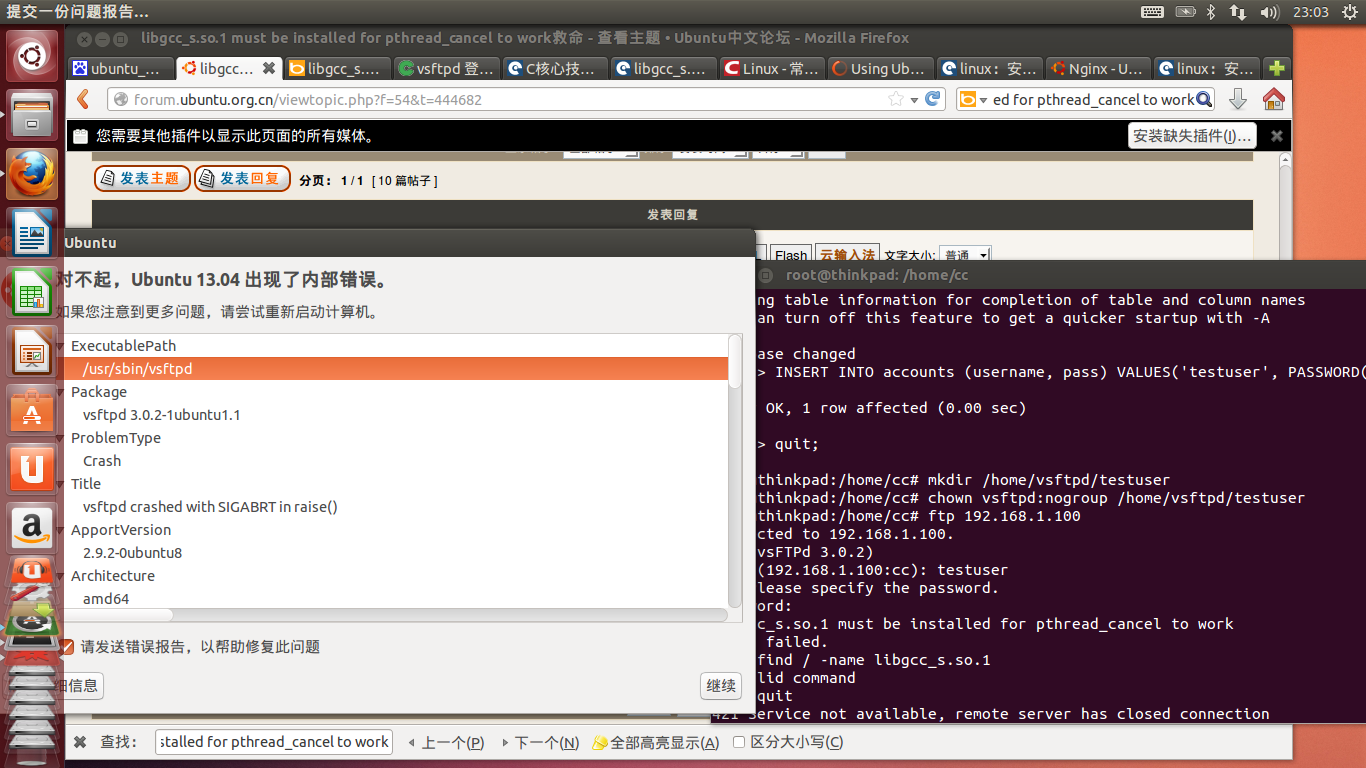Viewport: 1366px width, 768px height.
Task: Switch to the Linux - 常 tab
Action: point(771,69)
